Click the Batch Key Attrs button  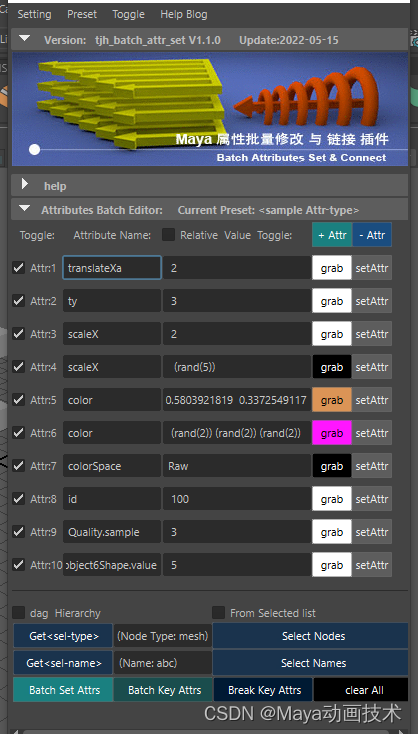coord(163,690)
